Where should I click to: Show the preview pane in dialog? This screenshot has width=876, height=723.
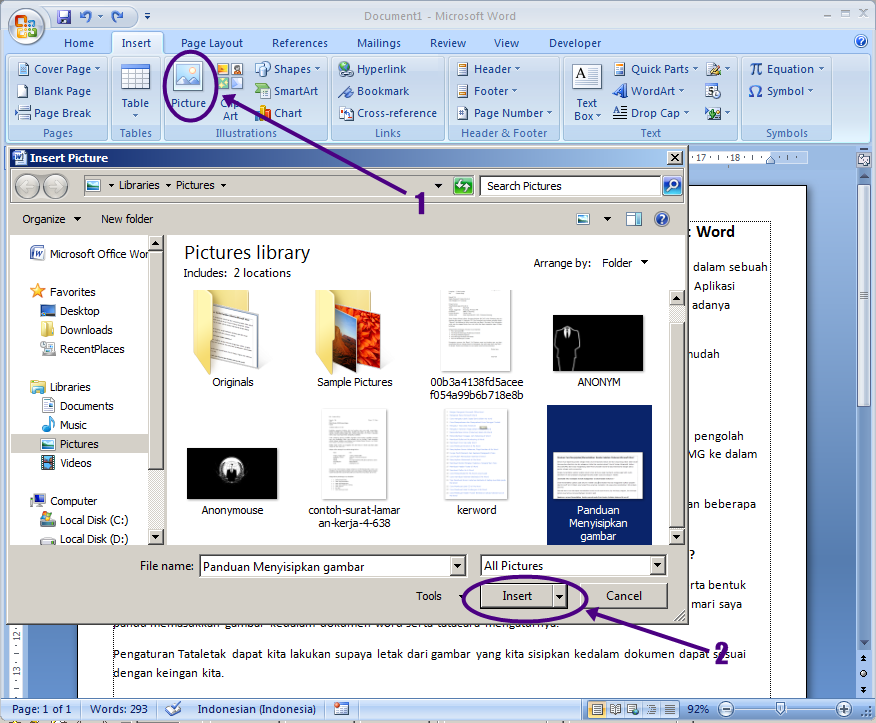634,219
